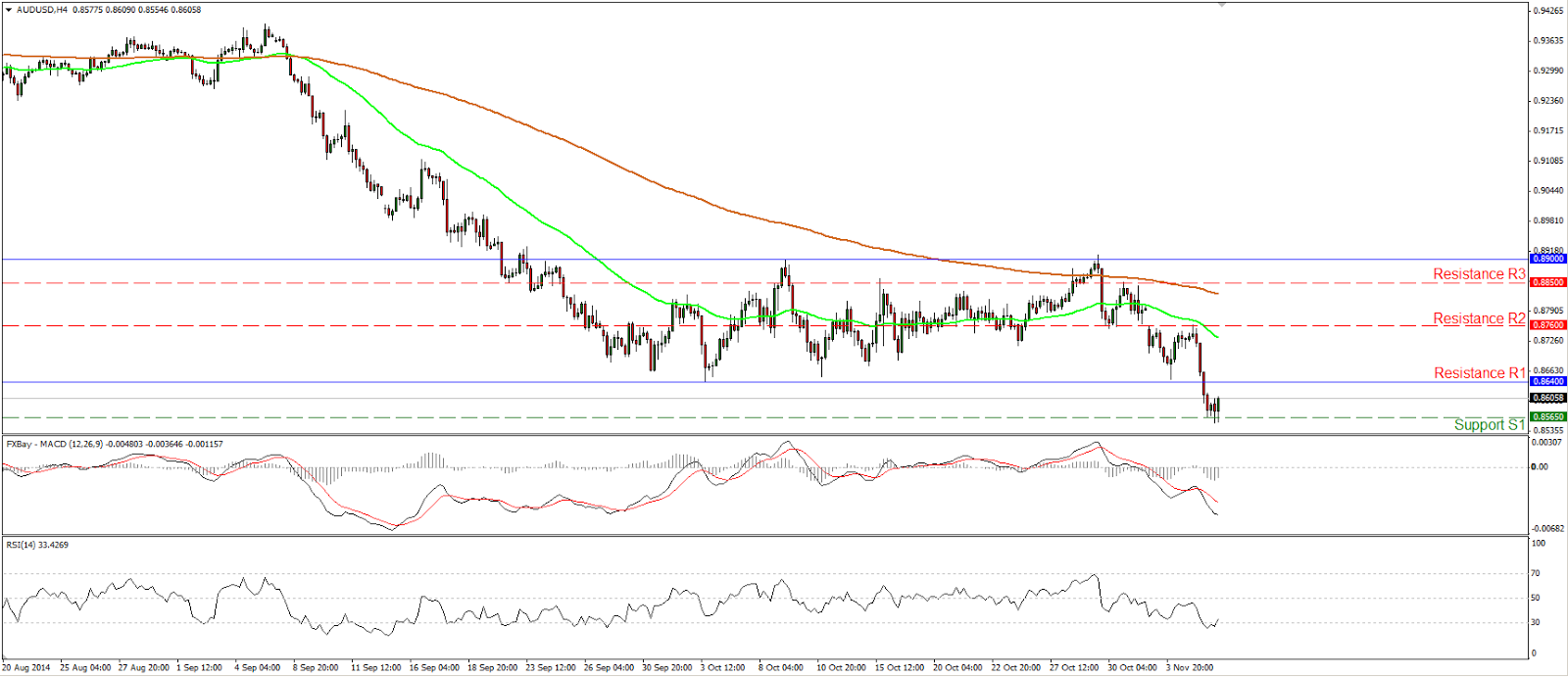The image size is (1568, 677).
Task: Click the 26 Sep 04:00 time label
Action: (610, 667)
